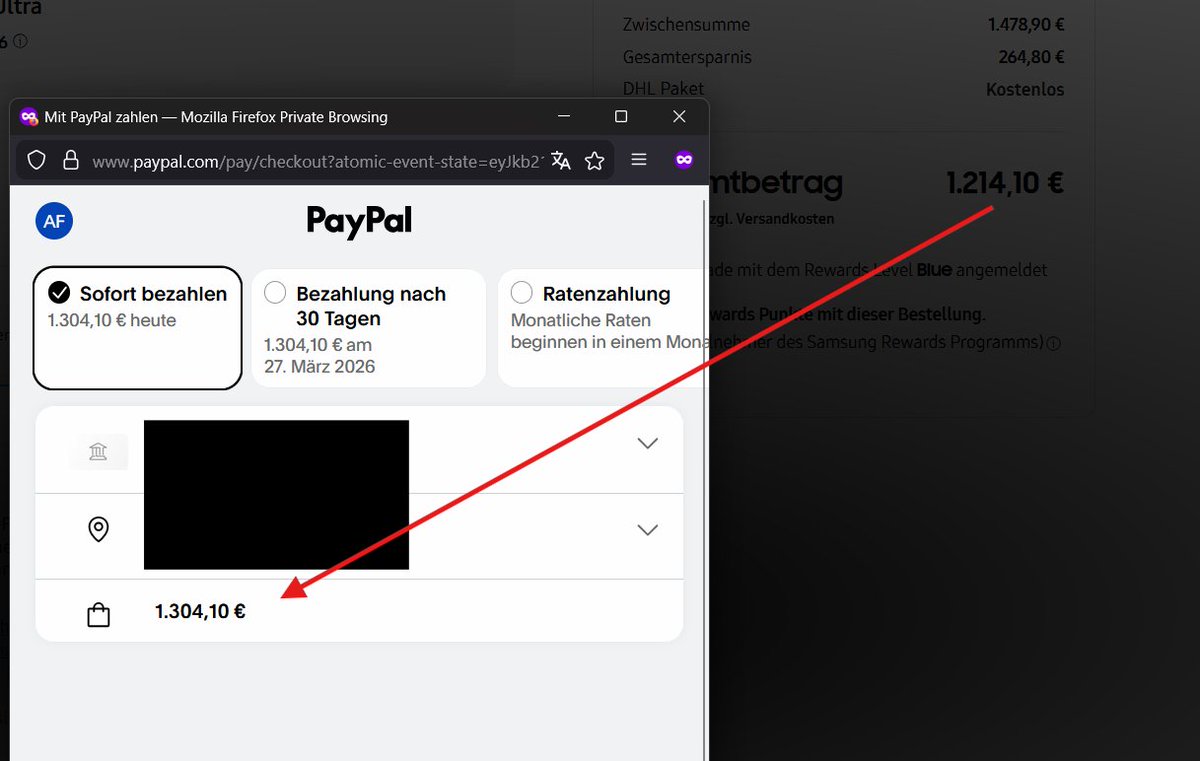
Task: Click Gesamtersparnis value 264,80 €
Action: pos(1031,57)
